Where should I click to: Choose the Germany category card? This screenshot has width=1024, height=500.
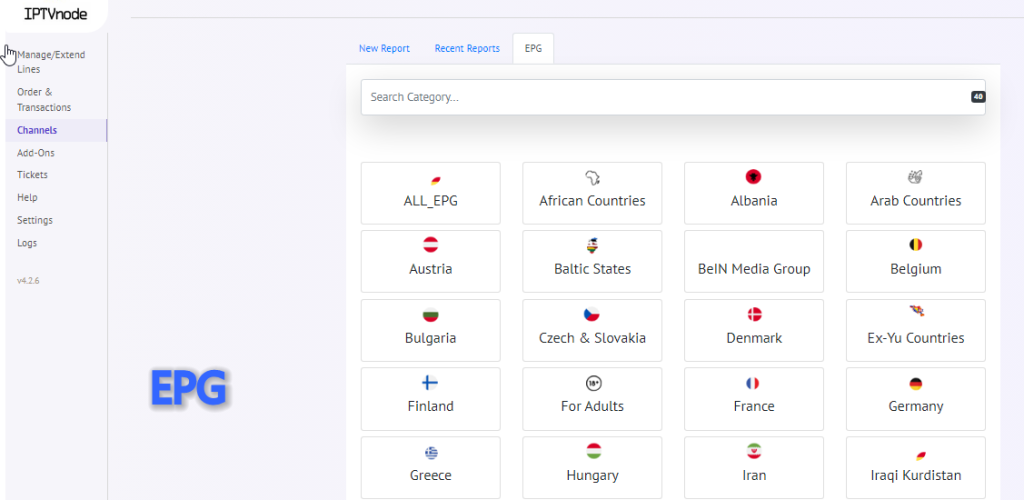[915, 398]
